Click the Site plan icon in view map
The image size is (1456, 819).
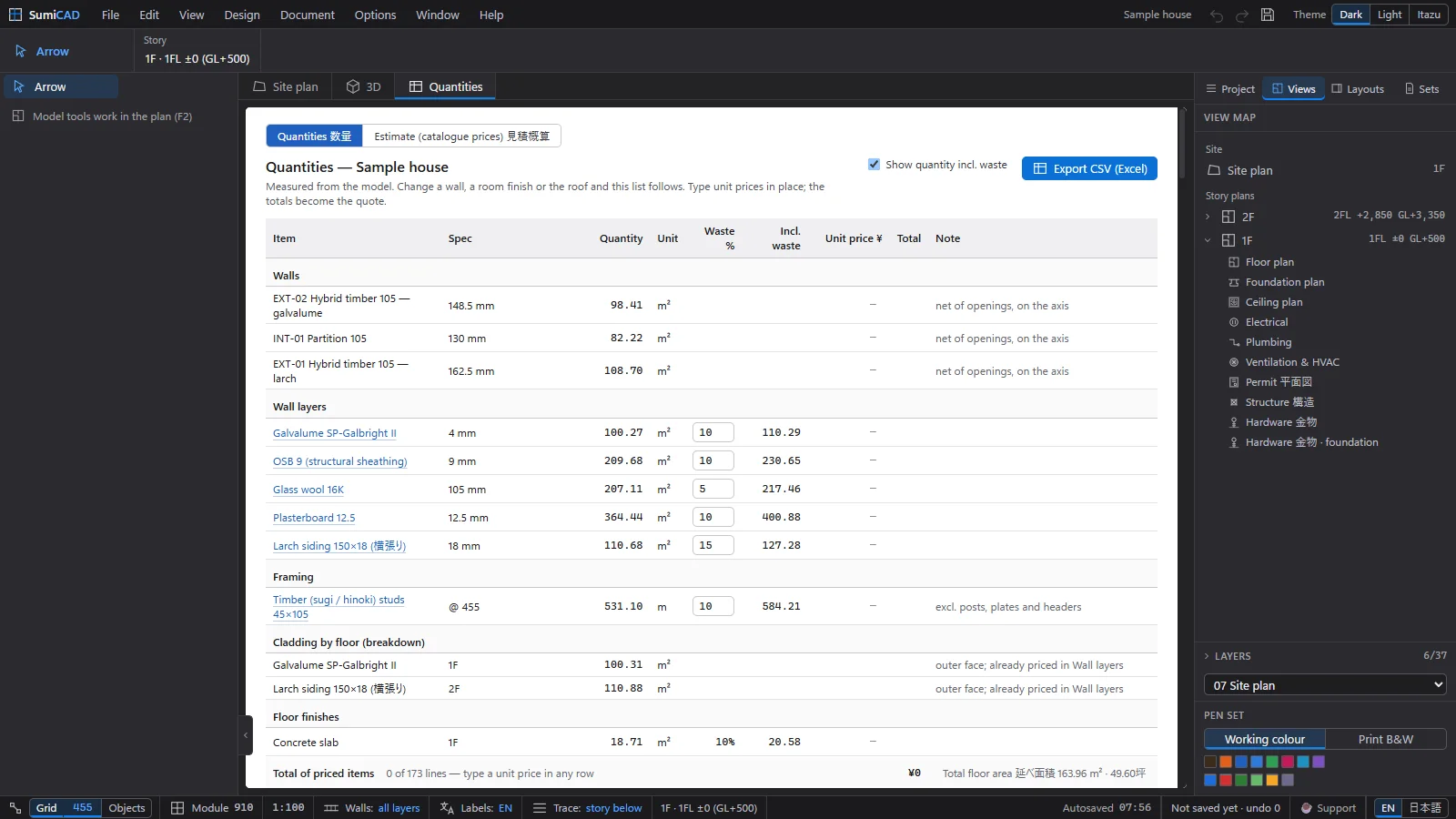click(1214, 170)
